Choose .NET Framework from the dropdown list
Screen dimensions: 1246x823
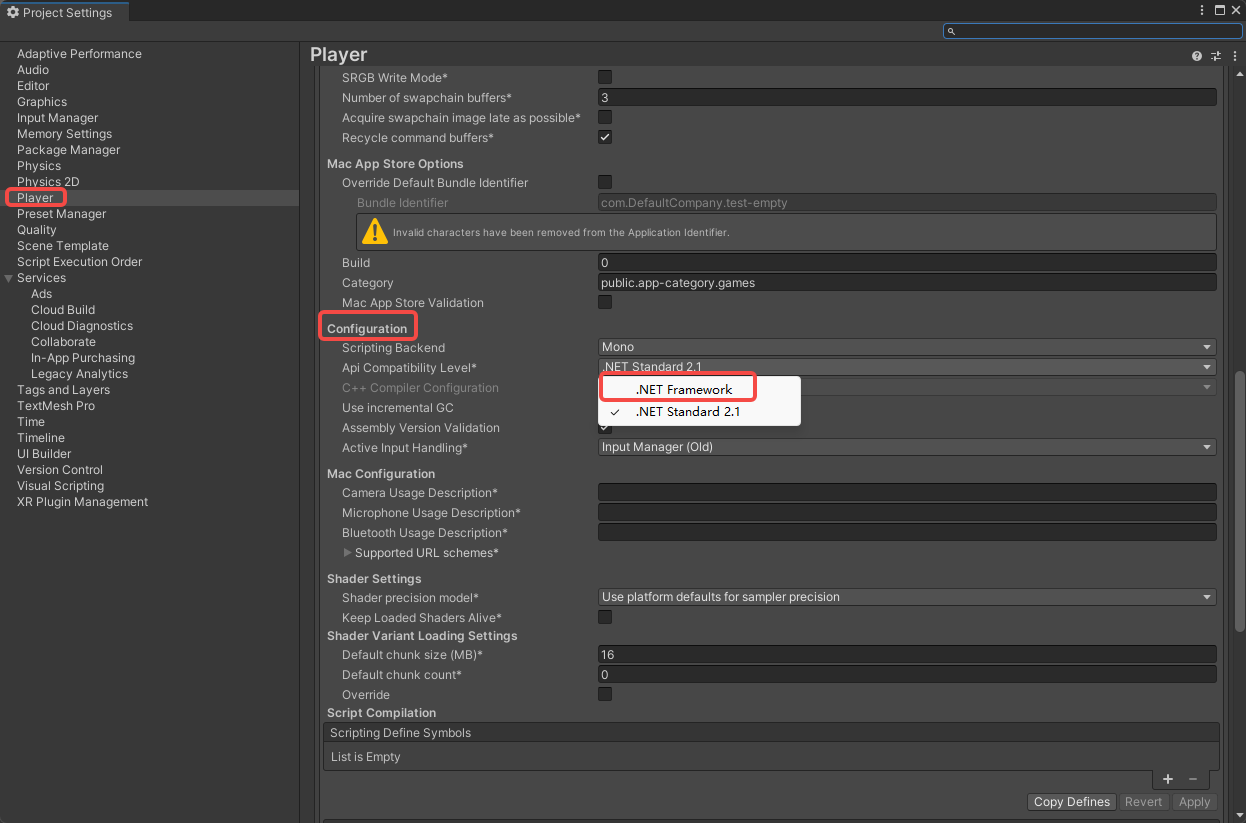[x=684, y=389]
